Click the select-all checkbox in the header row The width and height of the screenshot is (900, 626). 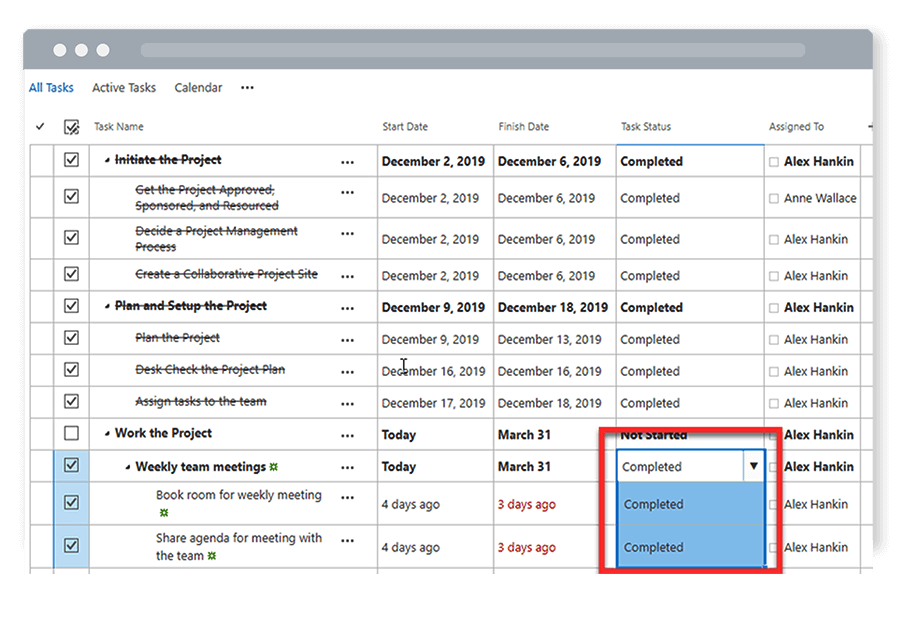point(70,127)
